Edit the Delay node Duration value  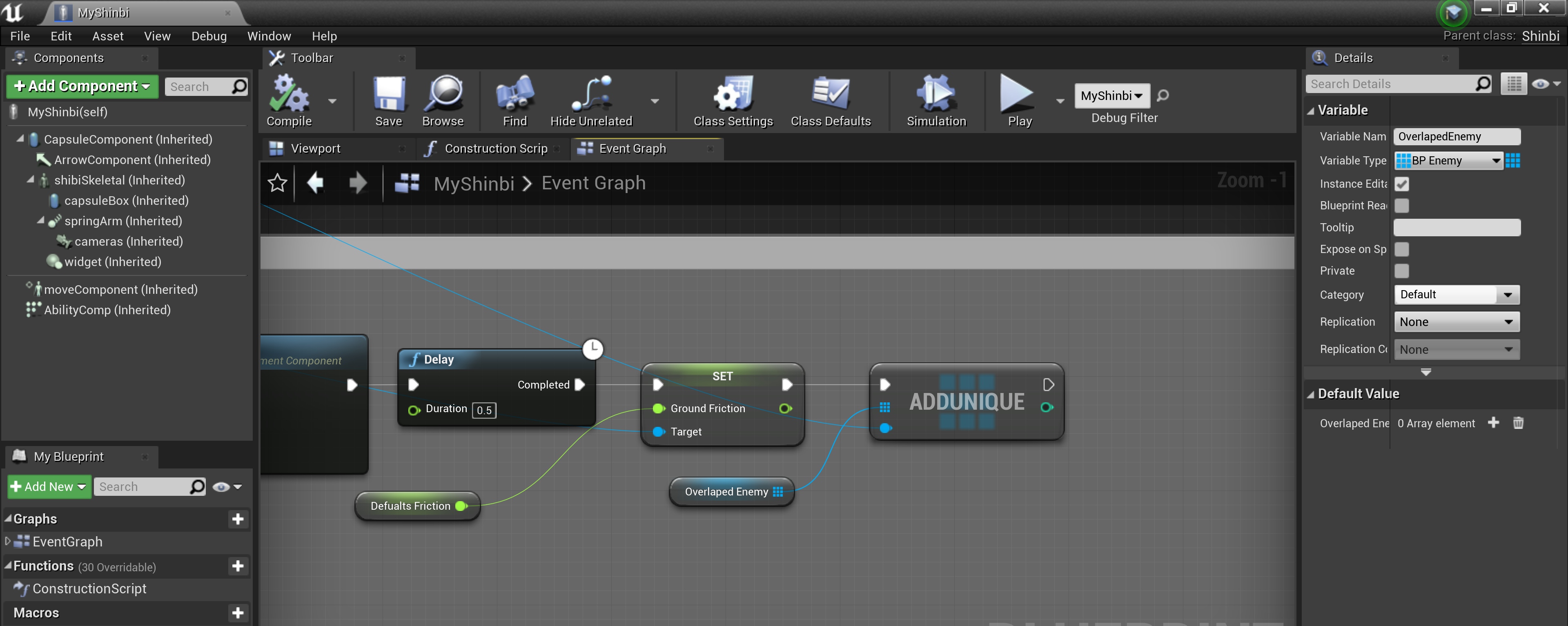484,410
